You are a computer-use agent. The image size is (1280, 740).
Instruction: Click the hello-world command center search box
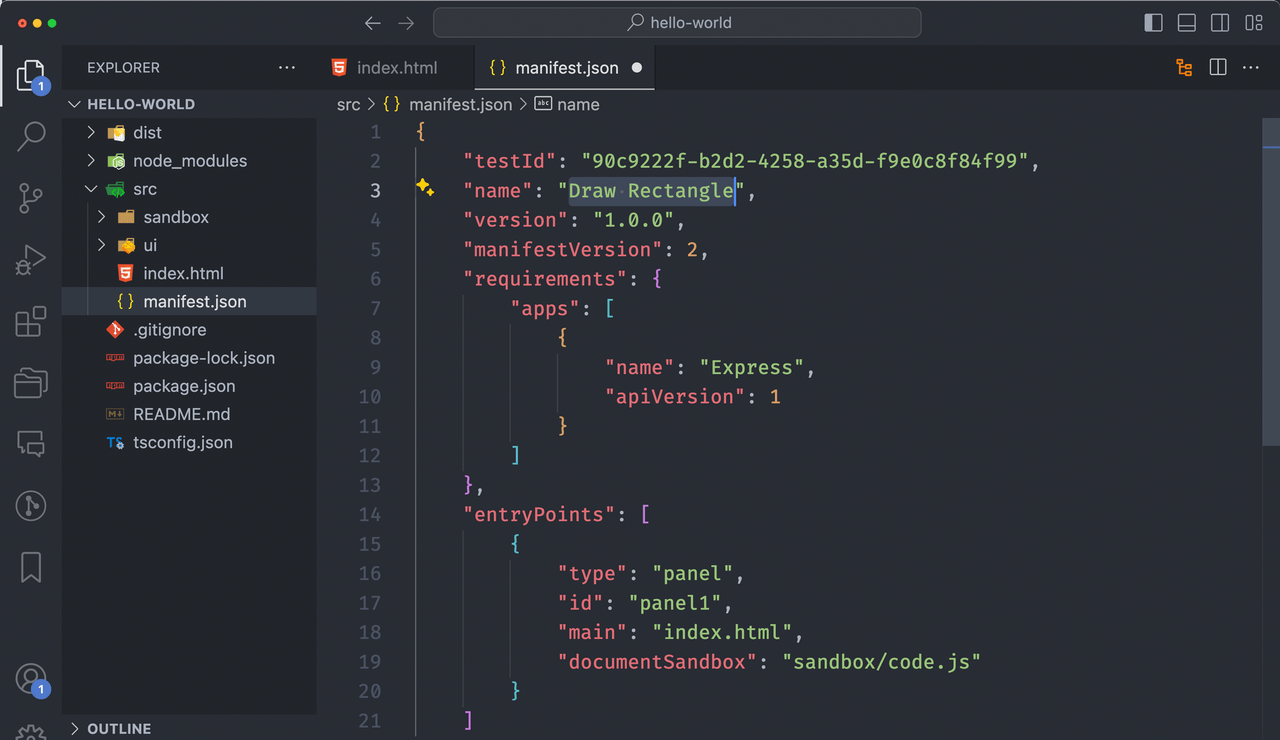(x=677, y=22)
